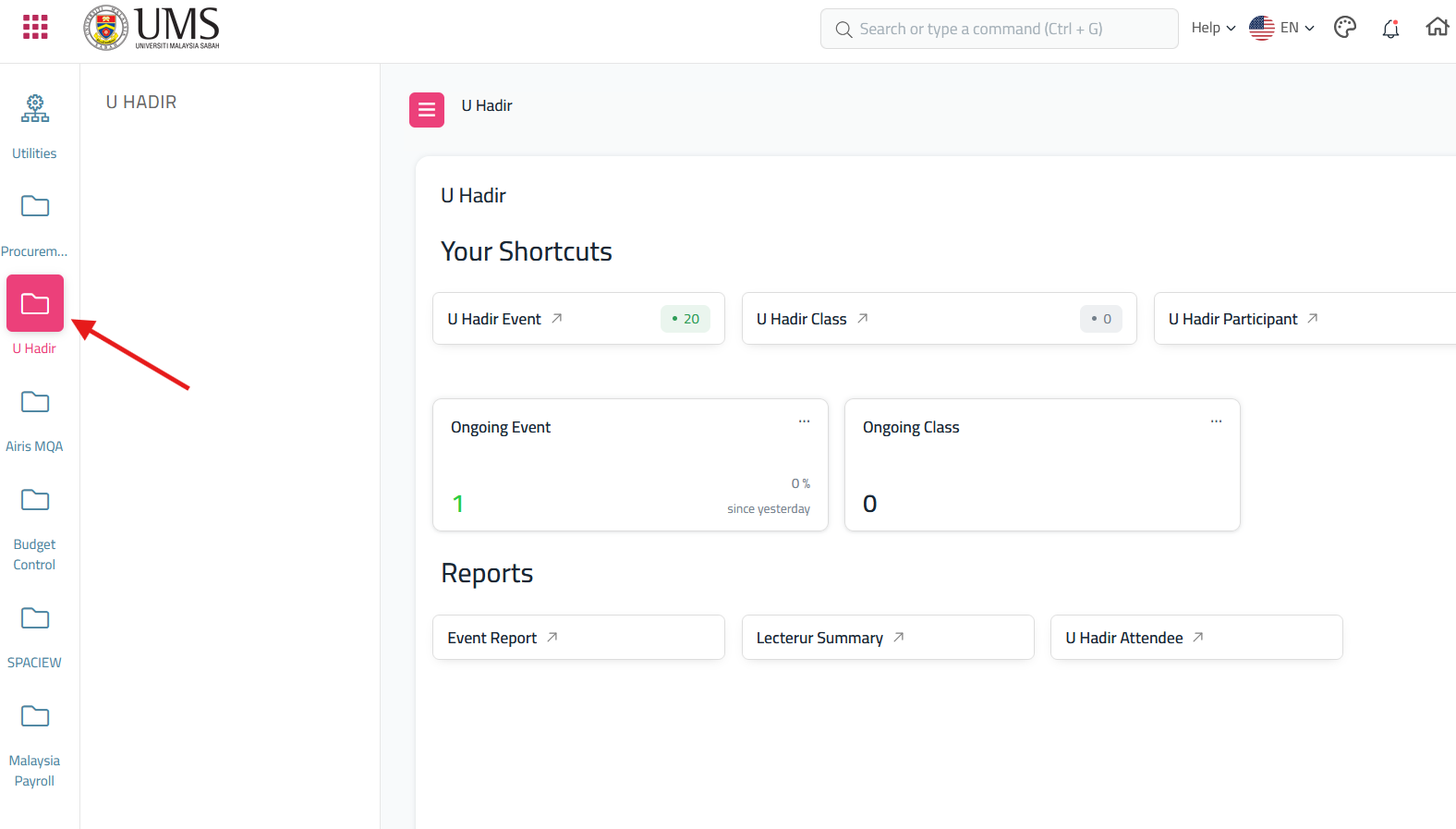The height and width of the screenshot is (829, 1456).
Task: Open the Event Report link
Action: coord(578,638)
